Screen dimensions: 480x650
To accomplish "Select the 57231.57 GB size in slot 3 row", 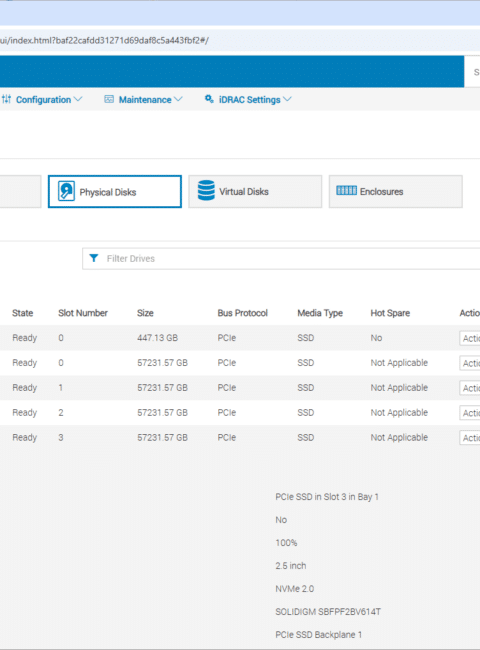I will tap(162, 437).
